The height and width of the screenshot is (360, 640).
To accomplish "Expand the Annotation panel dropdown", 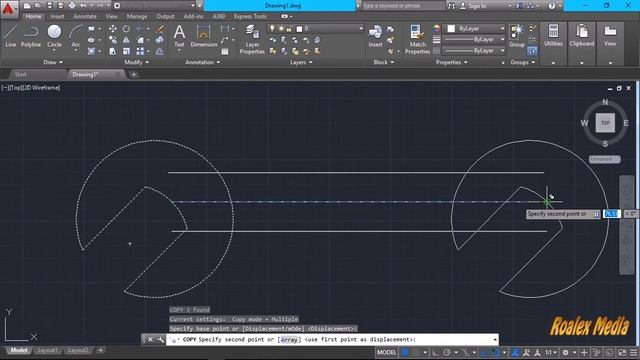I will tap(202, 62).
